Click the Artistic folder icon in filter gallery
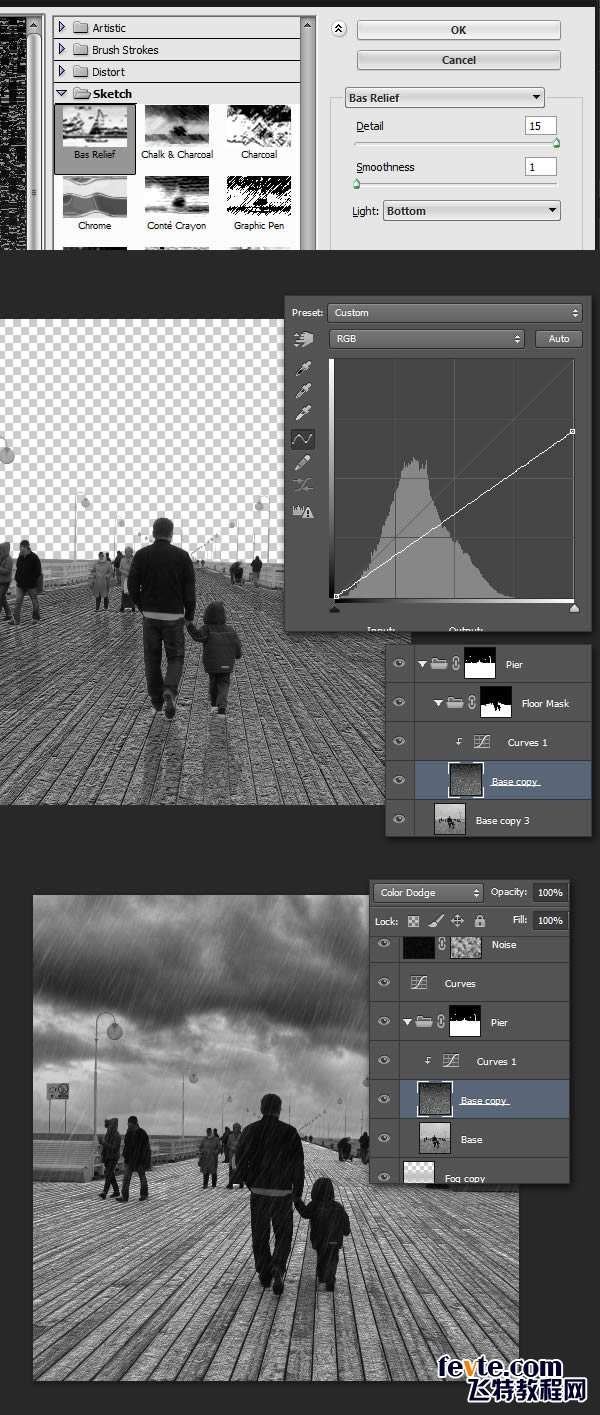The width and height of the screenshot is (600, 1415). click(x=80, y=27)
